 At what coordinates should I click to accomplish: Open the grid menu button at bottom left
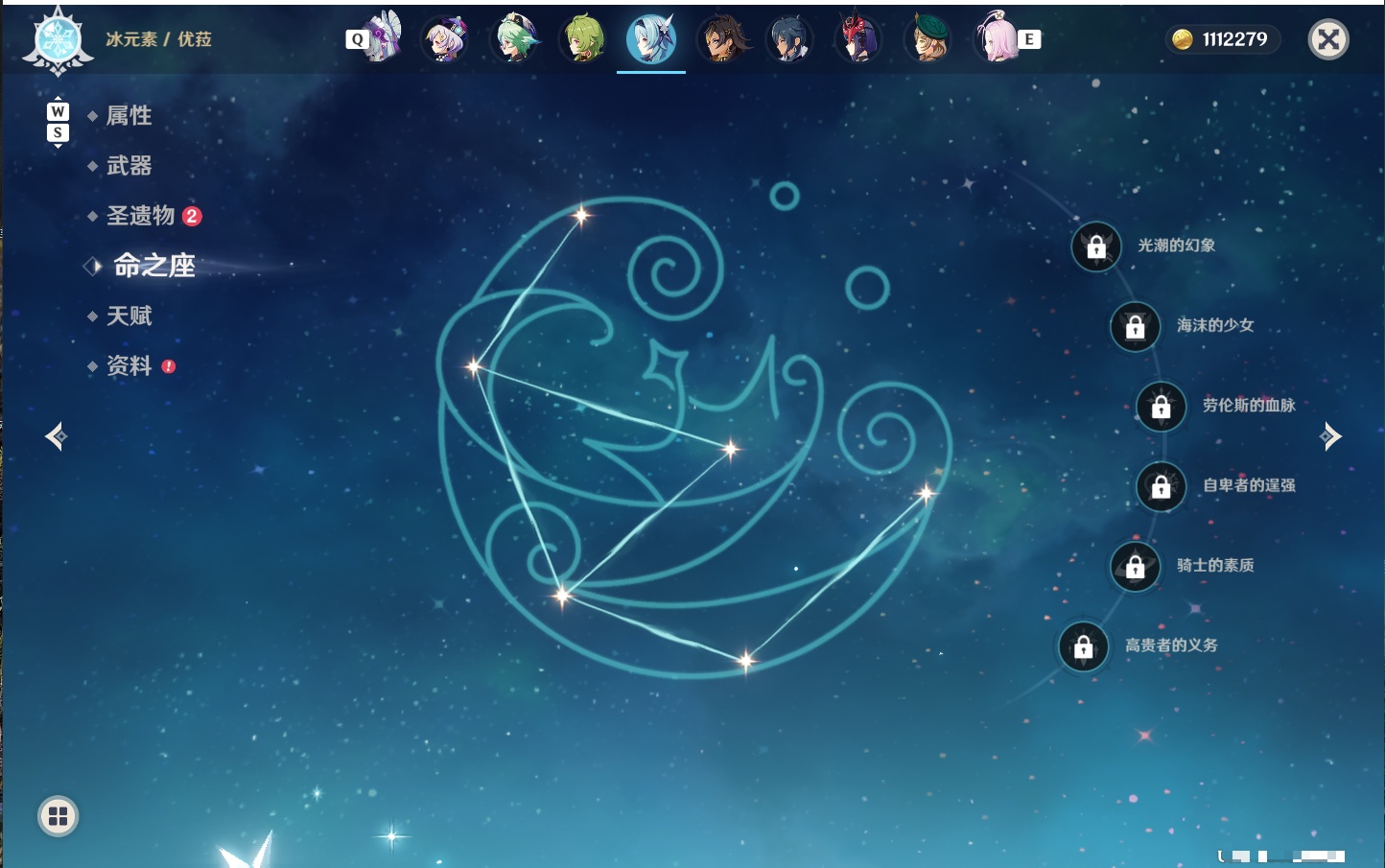[59, 816]
